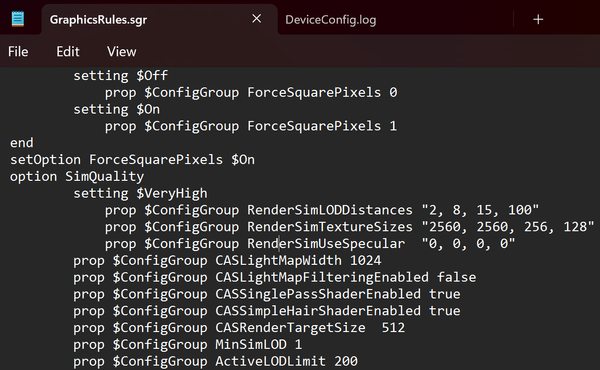Click the CASSinglePassShaderEnabled true value
This screenshot has height=370, width=600.
[x=445, y=294]
